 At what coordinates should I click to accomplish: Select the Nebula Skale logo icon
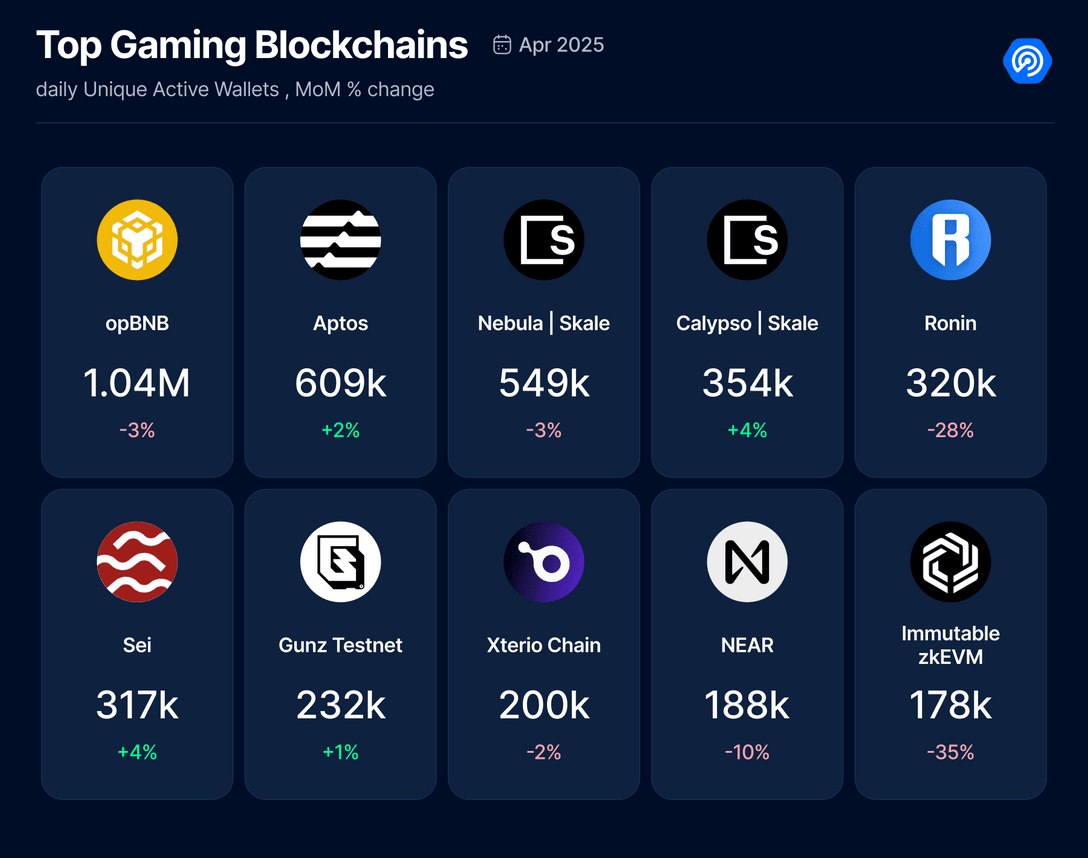click(544, 240)
